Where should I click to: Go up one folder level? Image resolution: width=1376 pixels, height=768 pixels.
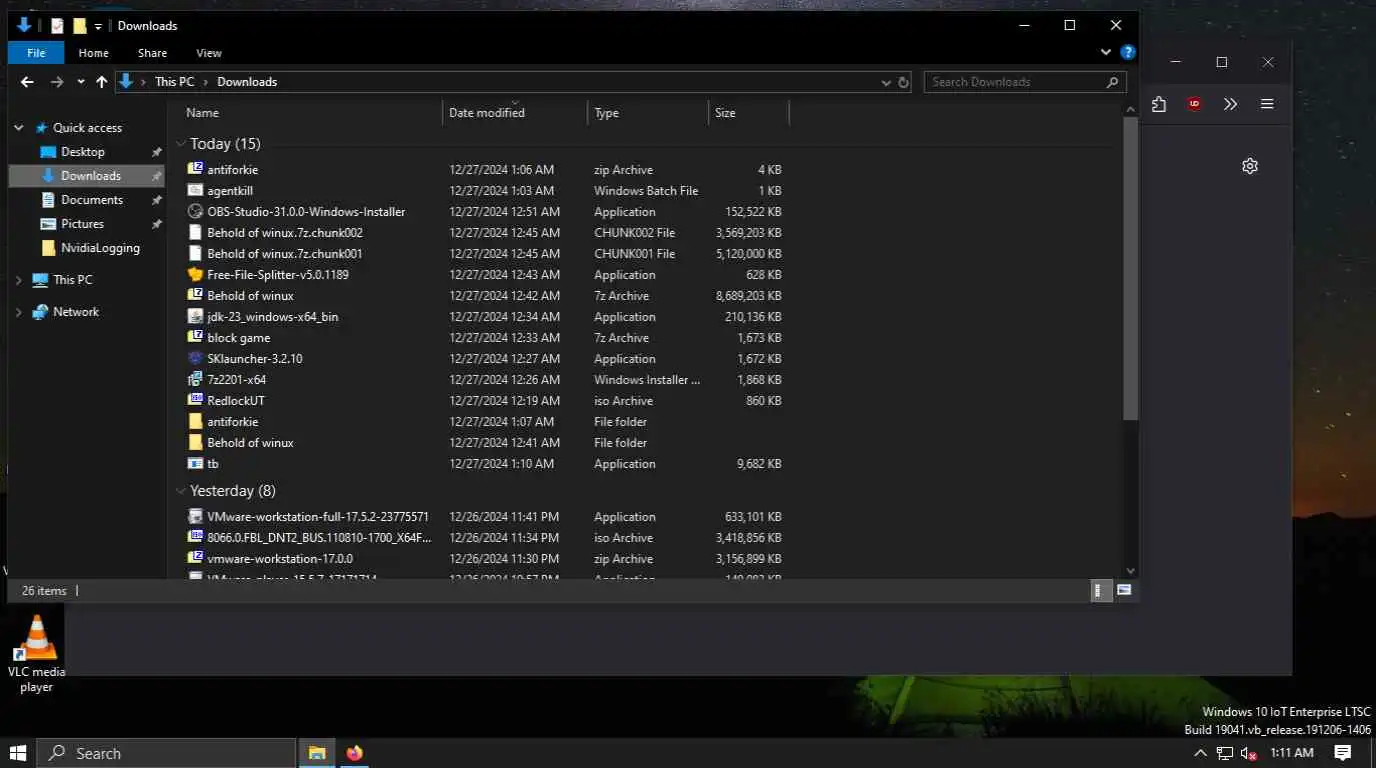tap(101, 82)
